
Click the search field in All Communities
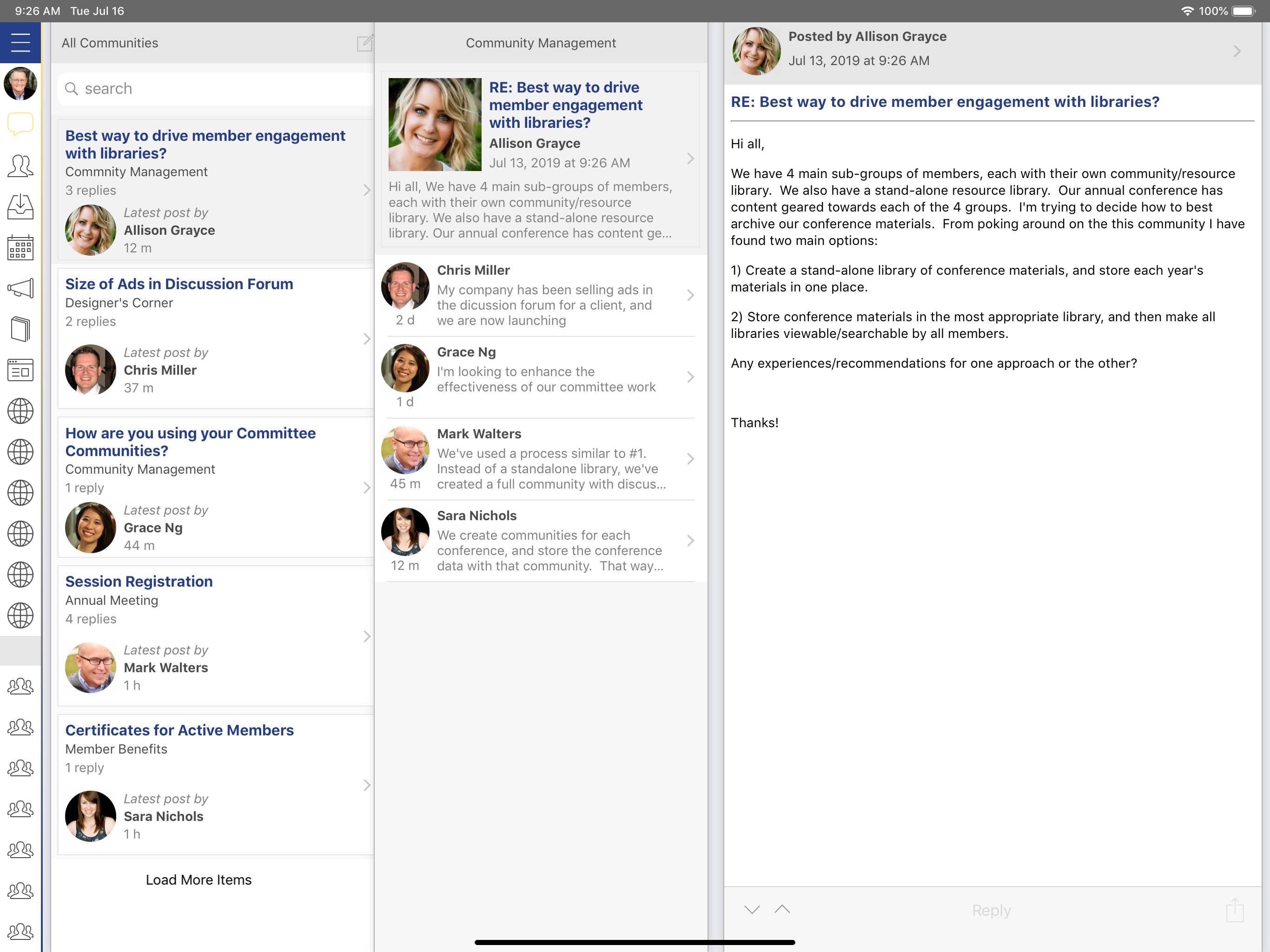coord(215,88)
